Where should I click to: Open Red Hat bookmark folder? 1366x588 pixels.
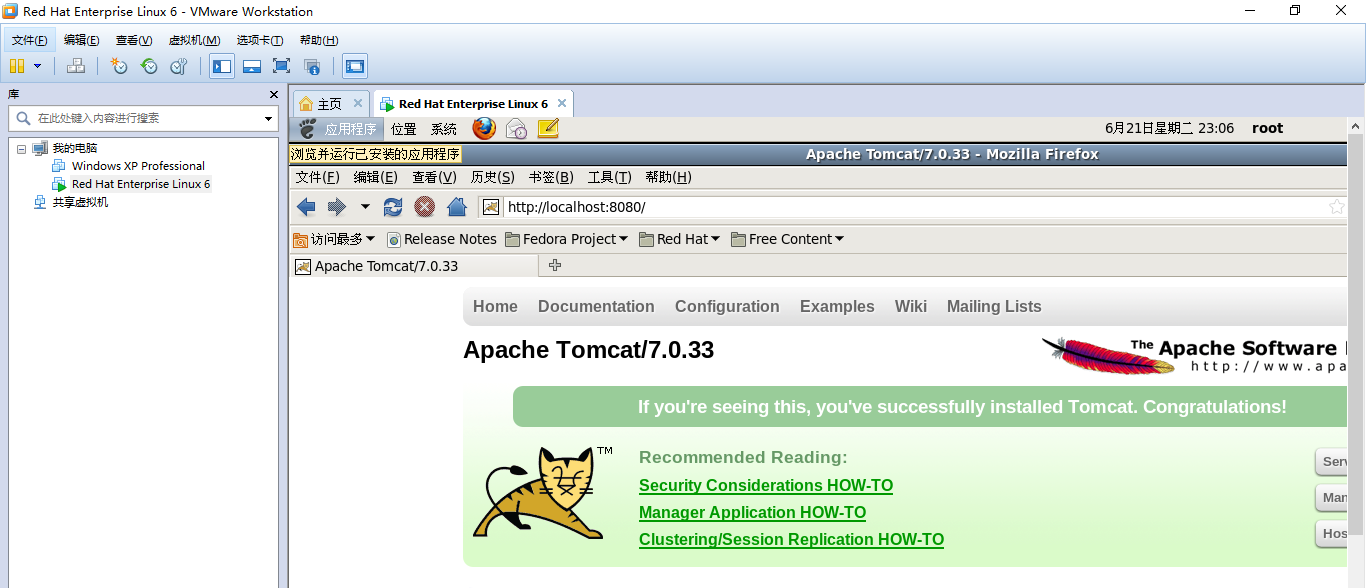(x=680, y=239)
